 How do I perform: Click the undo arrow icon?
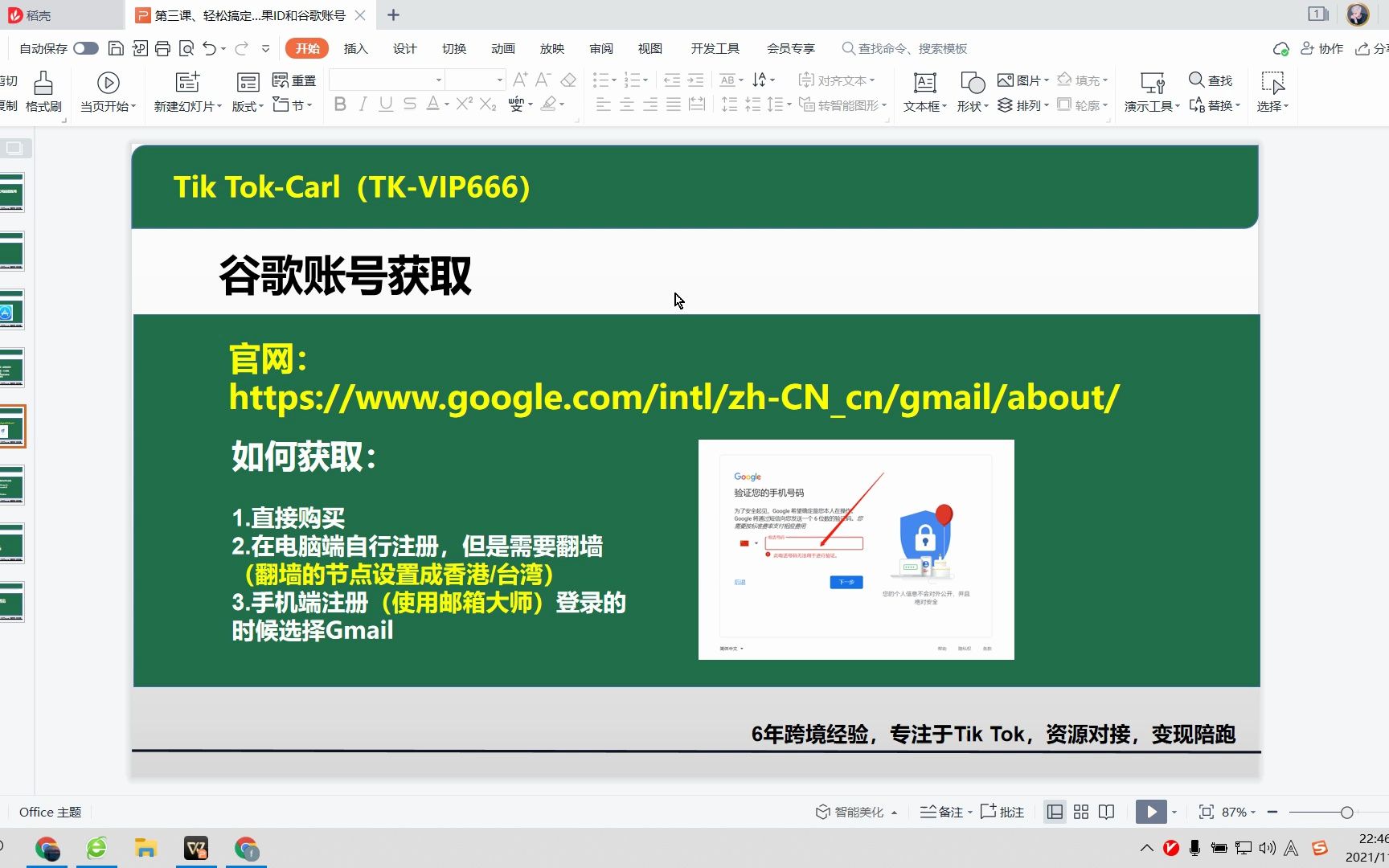[x=210, y=48]
